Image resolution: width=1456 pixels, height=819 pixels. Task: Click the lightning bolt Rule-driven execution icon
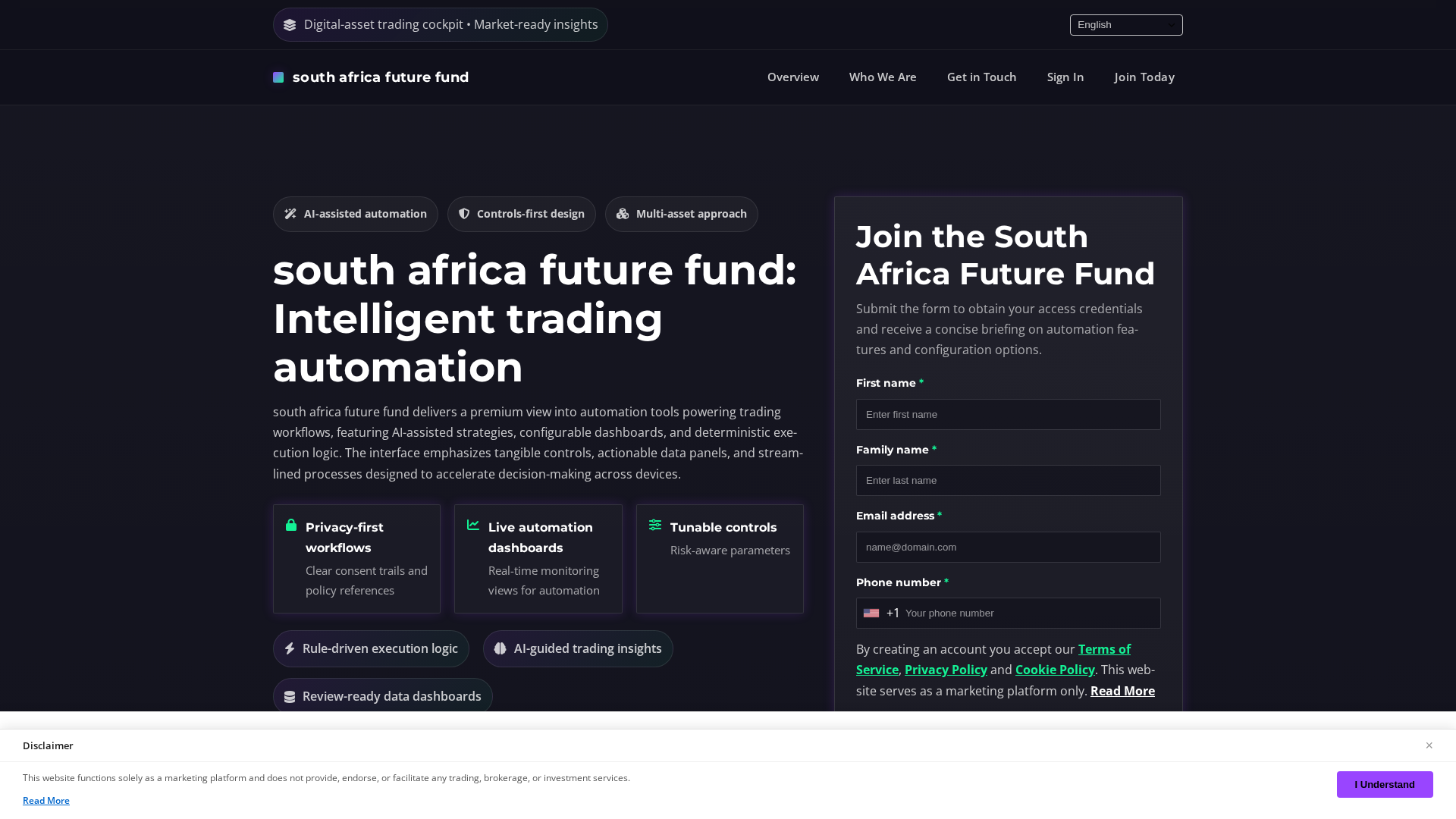click(x=290, y=648)
